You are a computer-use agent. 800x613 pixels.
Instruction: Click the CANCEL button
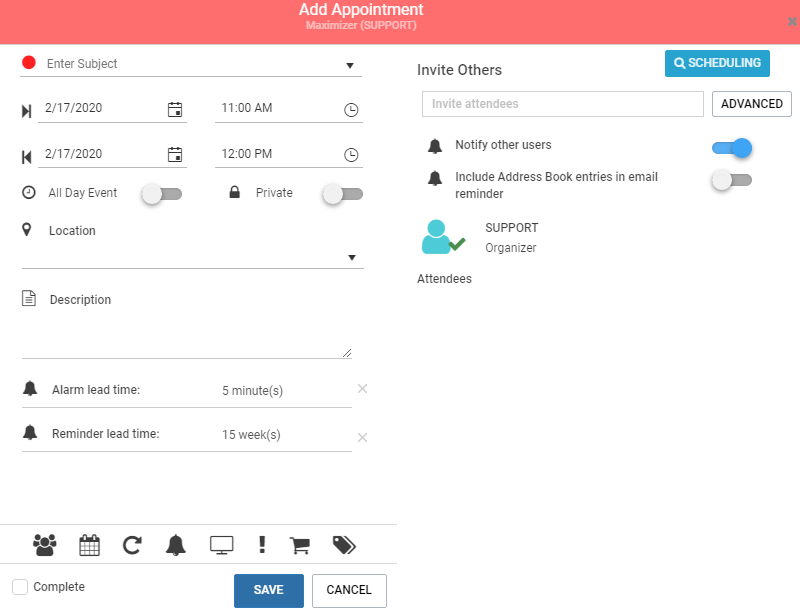click(349, 591)
